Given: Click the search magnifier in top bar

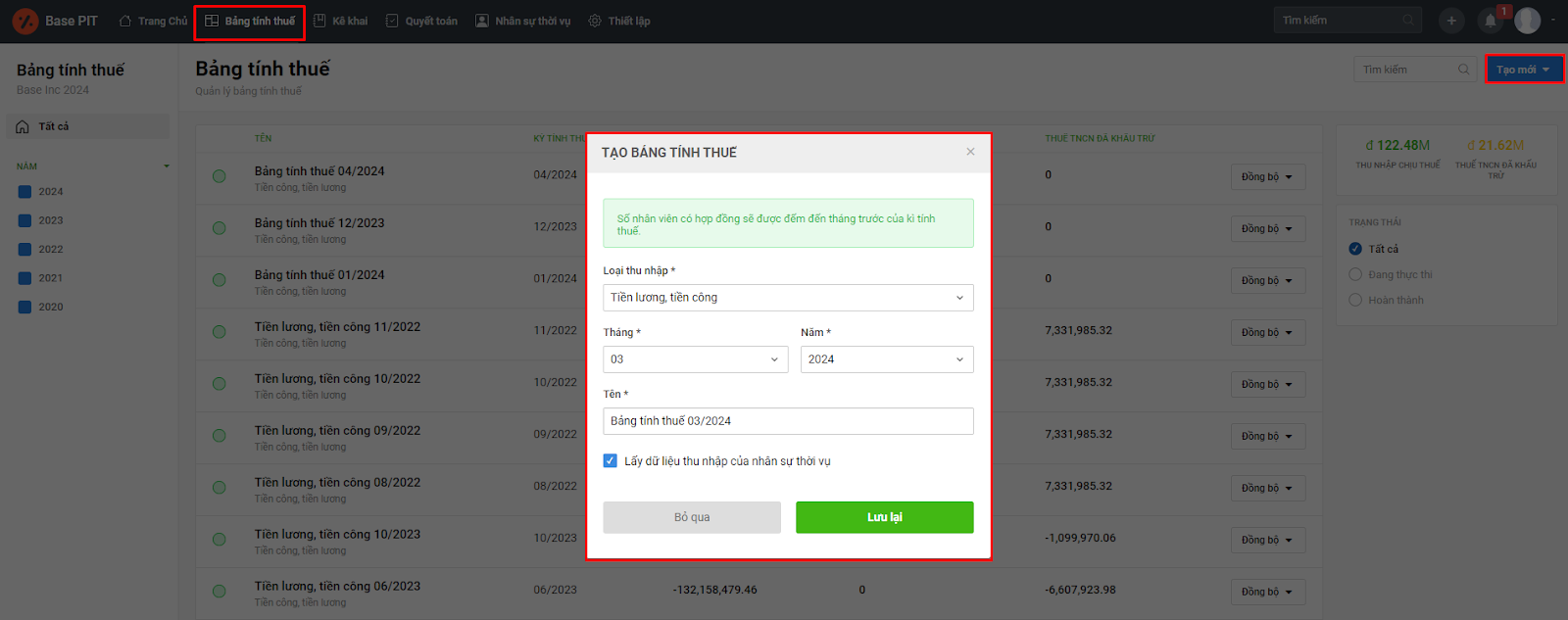Looking at the screenshot, I should [x=1408, y=20].
